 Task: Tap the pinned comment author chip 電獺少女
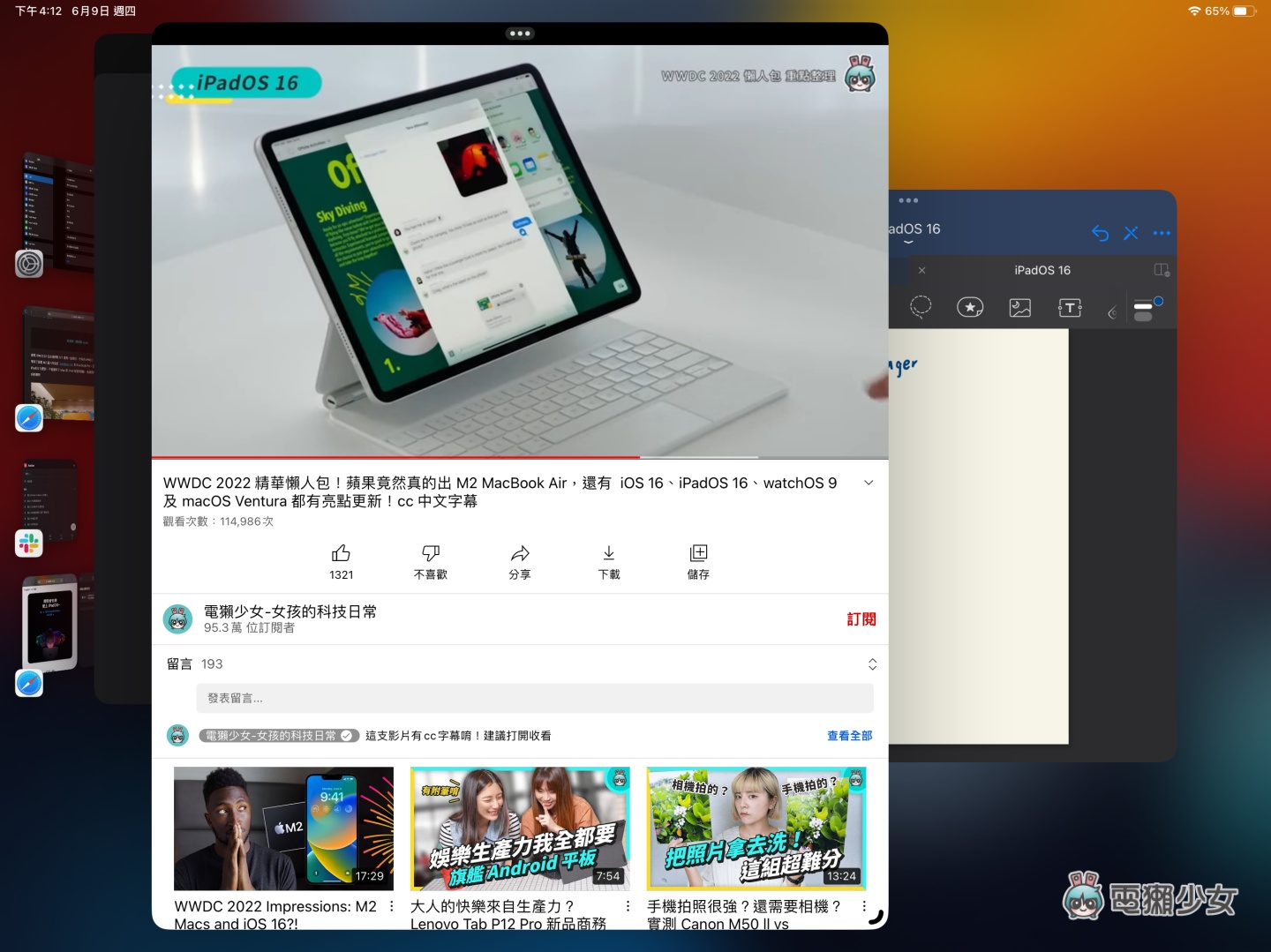279,736
